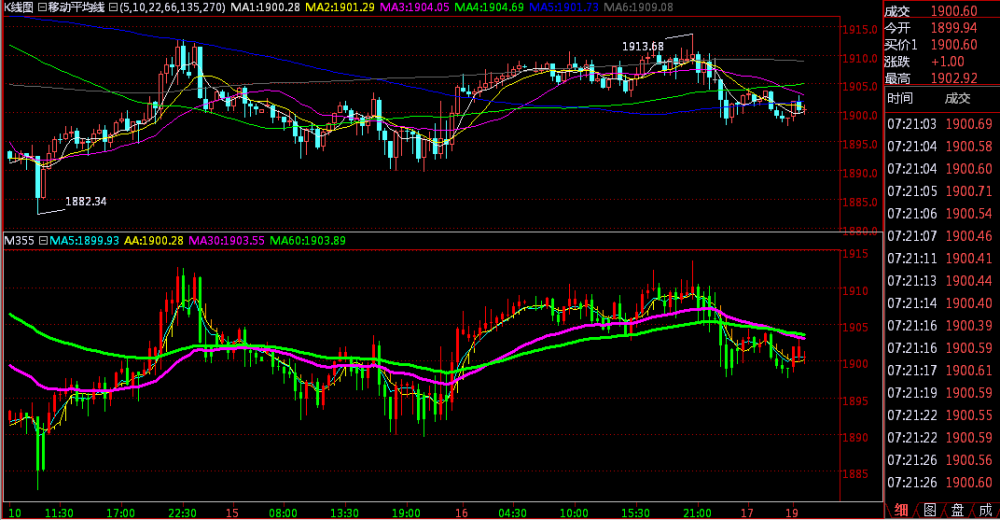Select the 涨跌 +1.00 row
The image size is (1000, 520).
tap(940, 62)
